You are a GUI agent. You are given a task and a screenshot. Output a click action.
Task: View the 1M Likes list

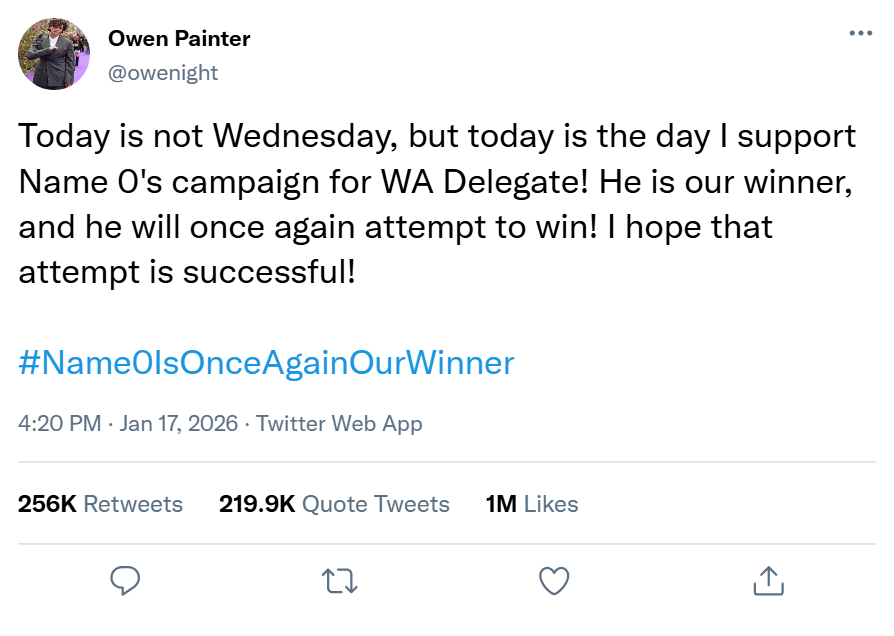531,504
